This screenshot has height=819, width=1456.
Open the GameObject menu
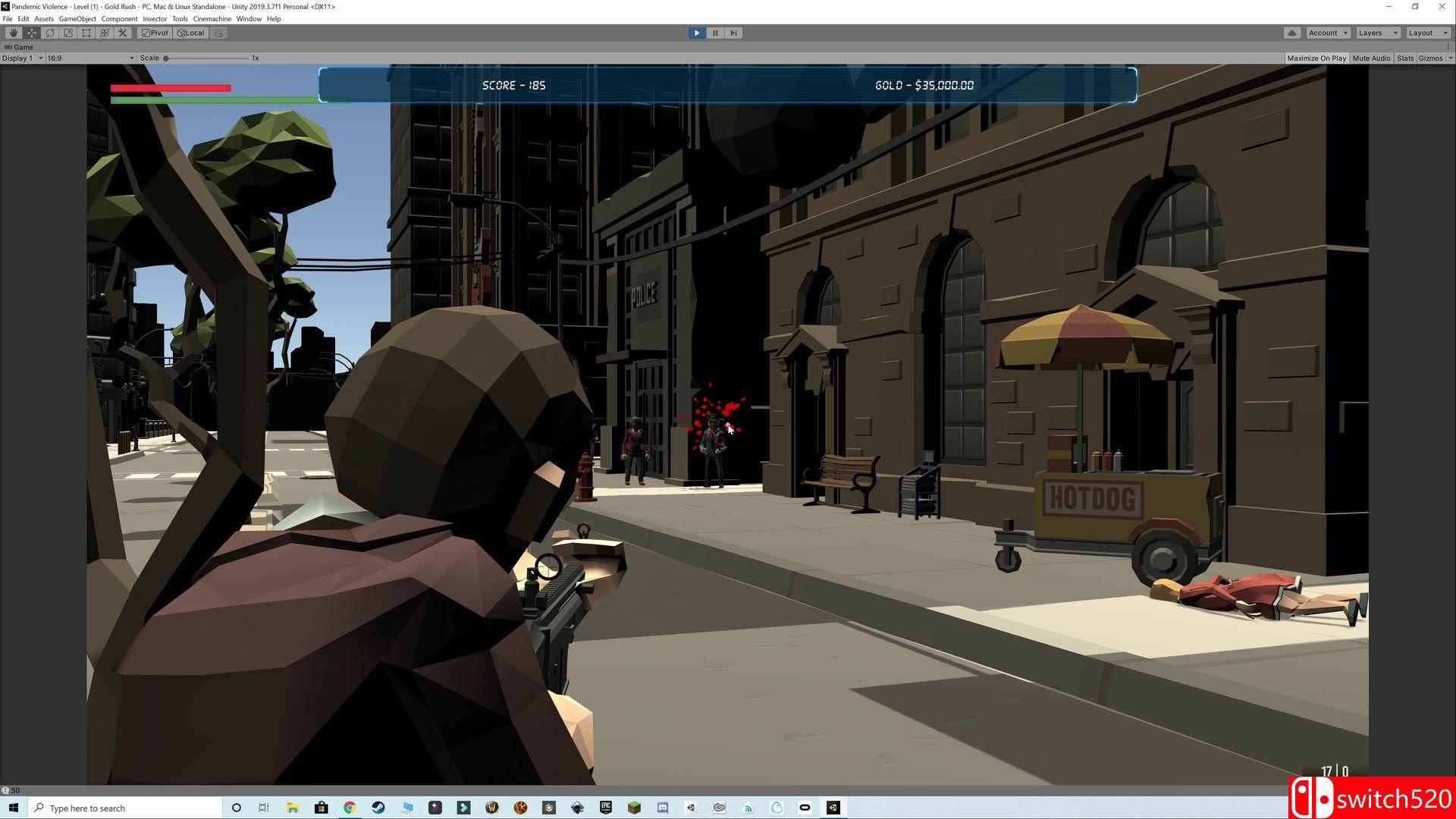pos(77,19)
